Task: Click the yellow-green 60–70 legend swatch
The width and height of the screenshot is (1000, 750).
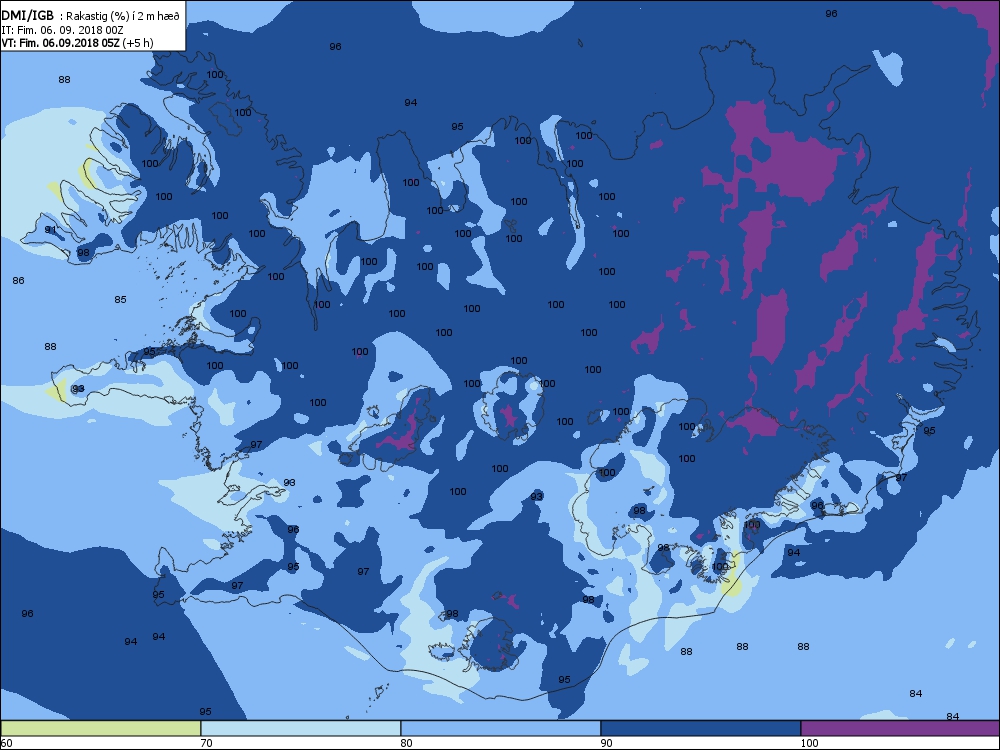Action: coord(101,728)
